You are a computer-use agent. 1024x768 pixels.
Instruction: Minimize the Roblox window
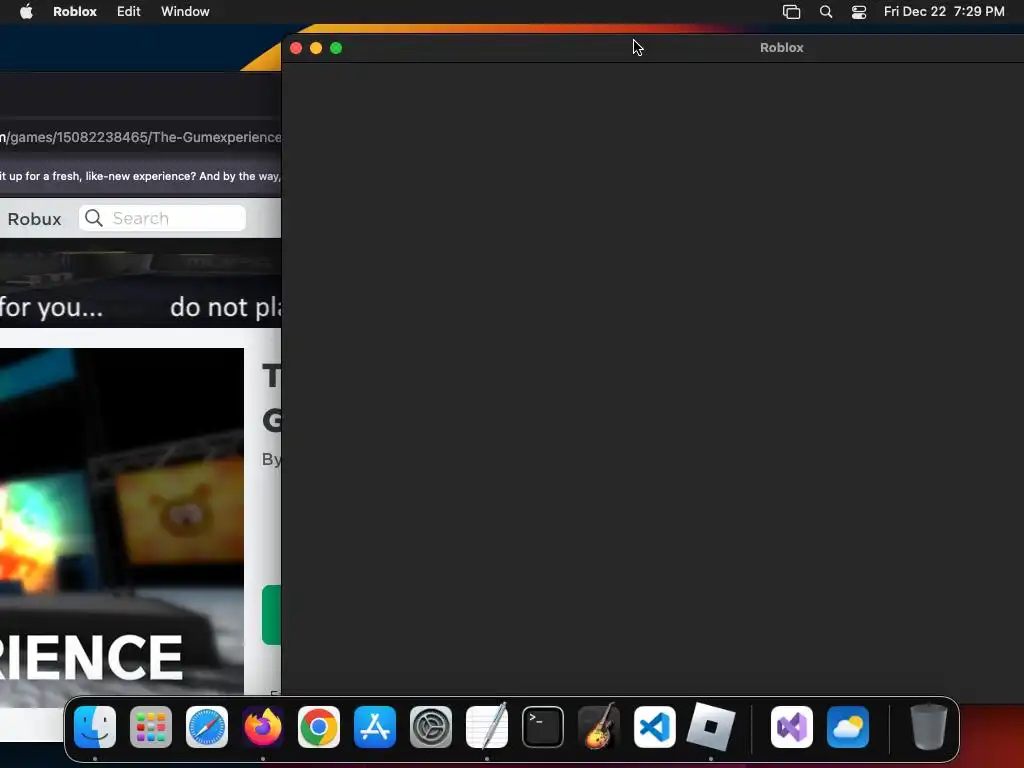pos(316,48)
